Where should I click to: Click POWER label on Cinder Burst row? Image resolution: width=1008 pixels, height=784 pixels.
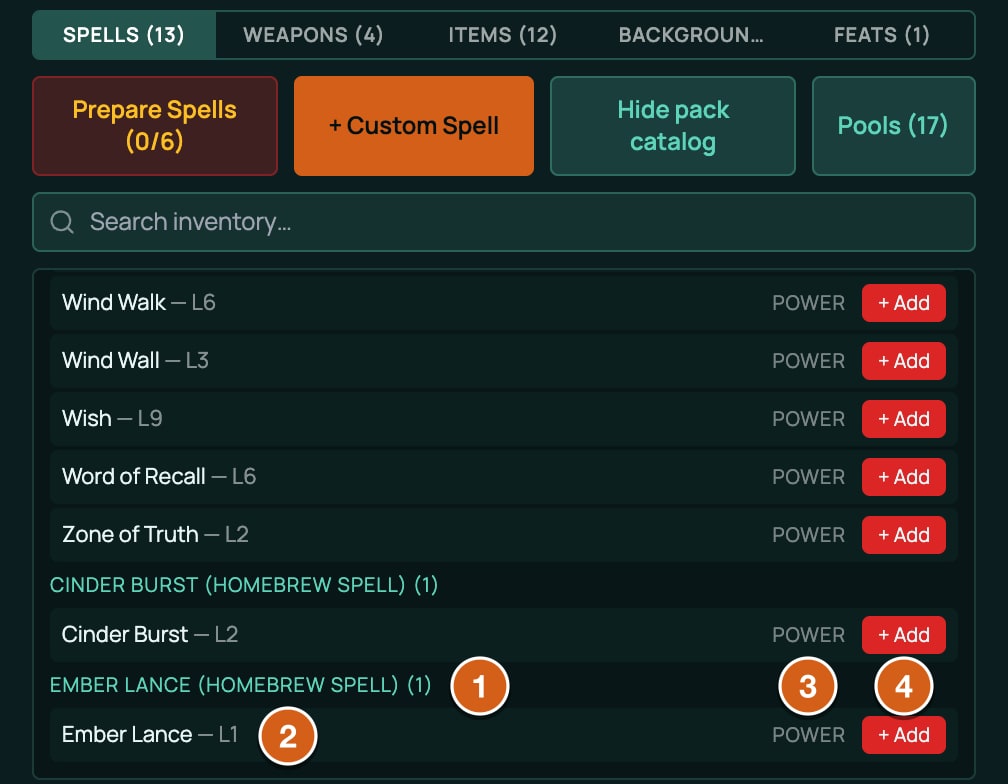click(x=809, y=635)
